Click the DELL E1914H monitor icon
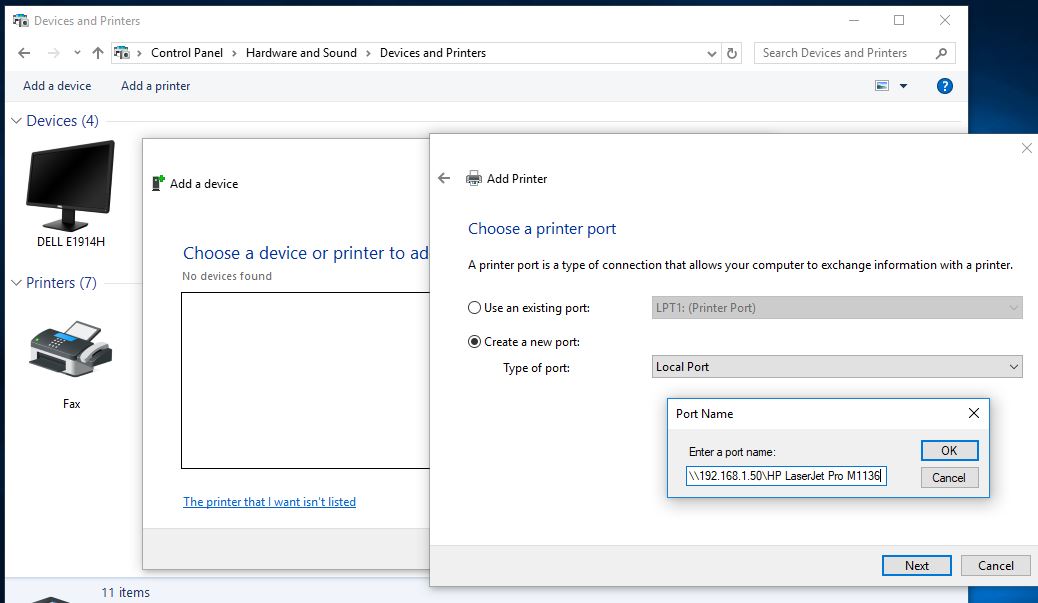 [70, 186]
